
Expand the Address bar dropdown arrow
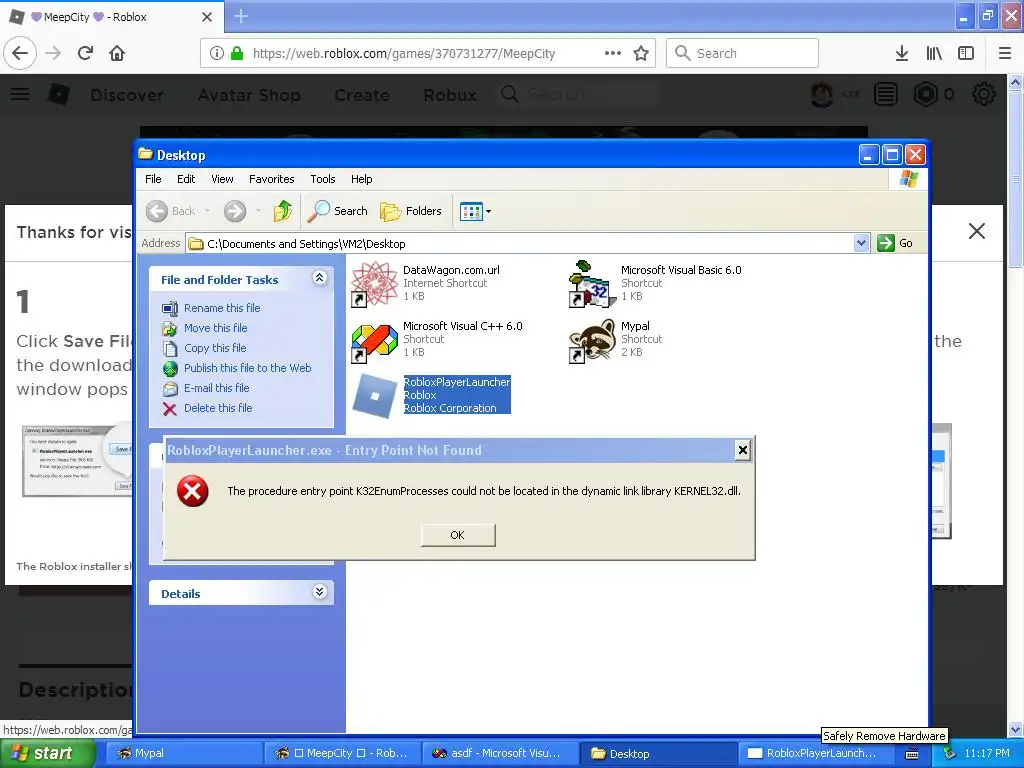(x=861, y=243)
